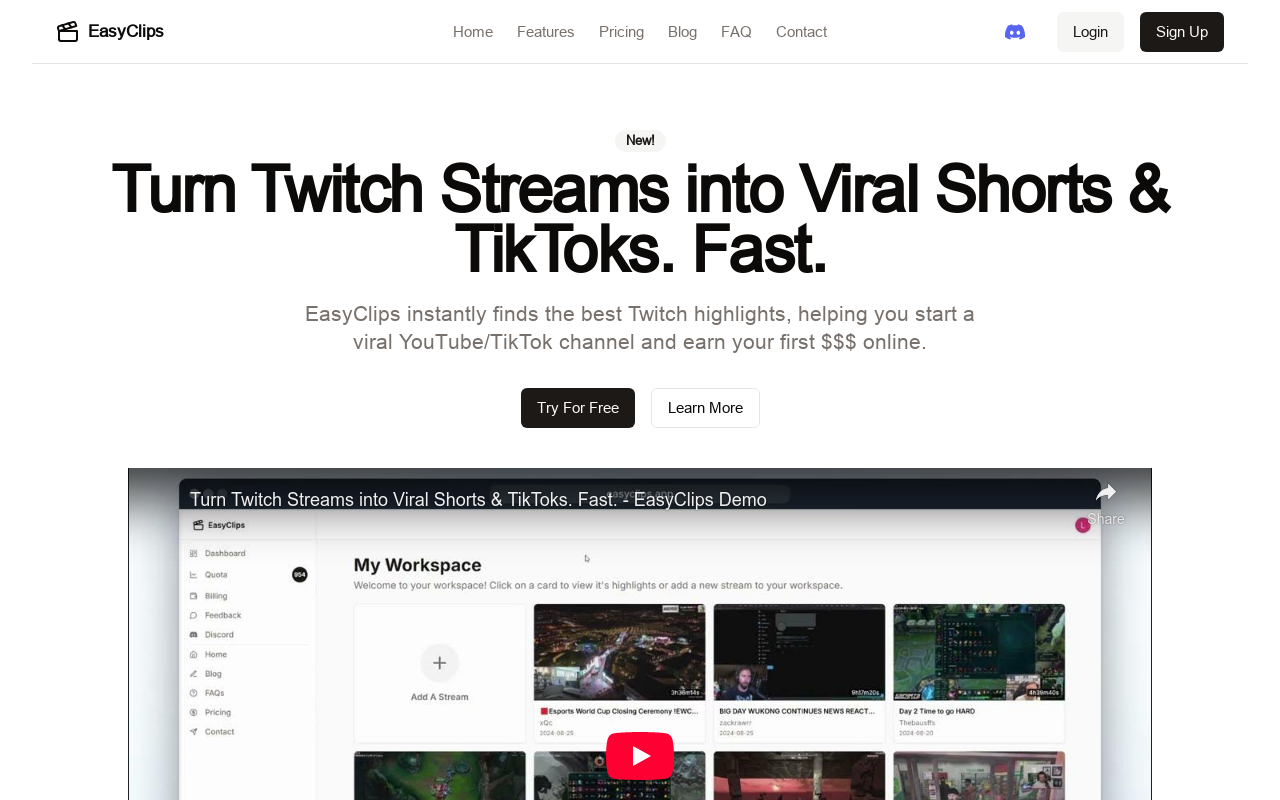Viewport: 1280px width, 800px height.
Task: Open the Discord icon link in header
Action: click(1015, 32)
